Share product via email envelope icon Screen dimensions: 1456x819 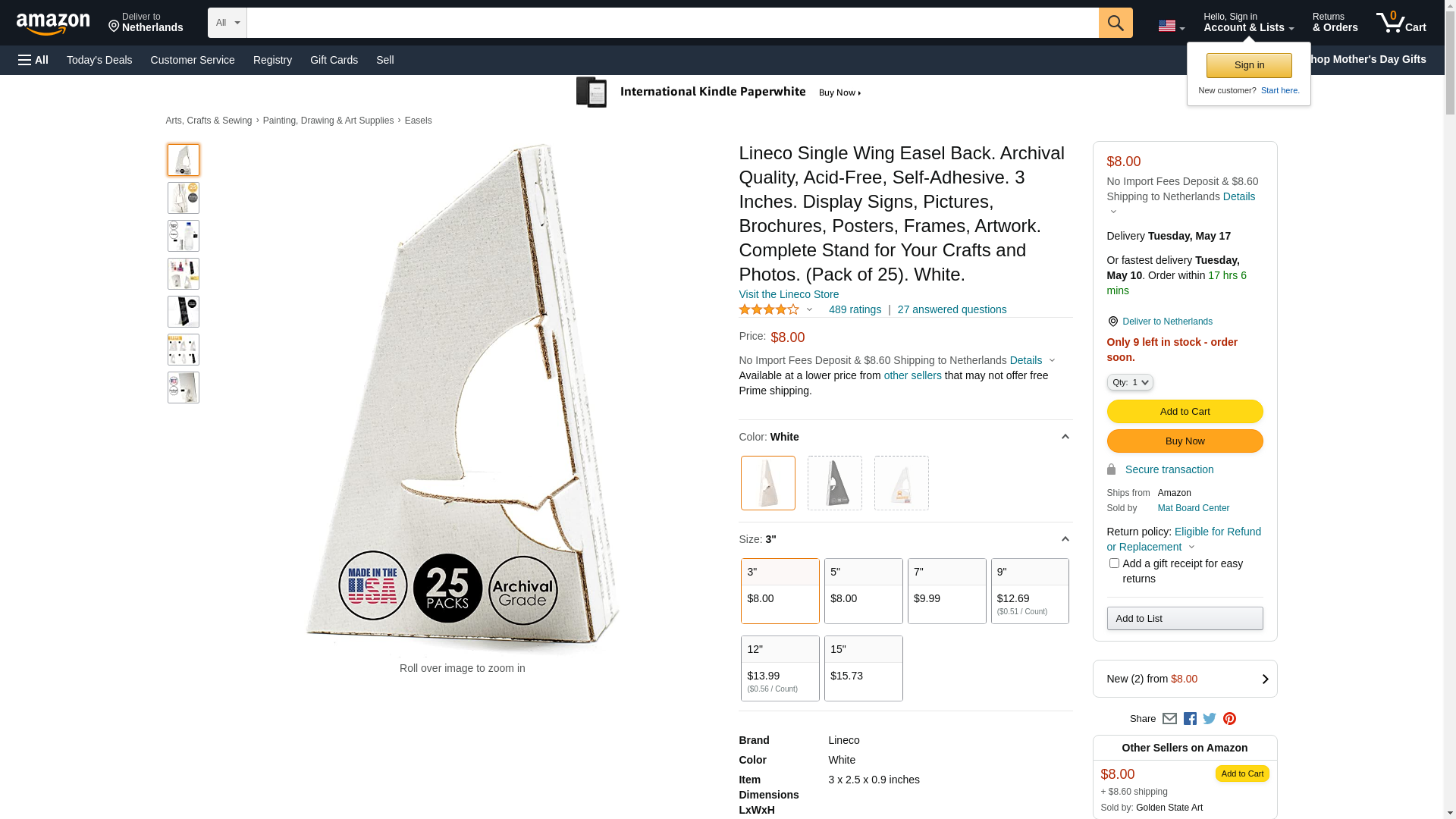click(x=1169, y=719)
